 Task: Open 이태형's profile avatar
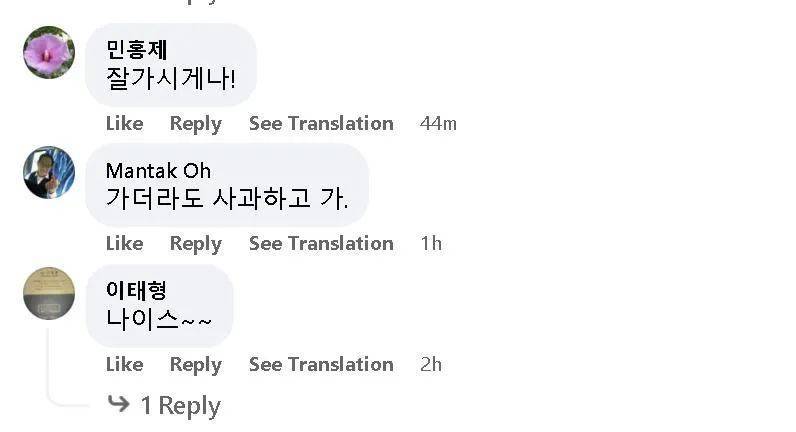49,293
